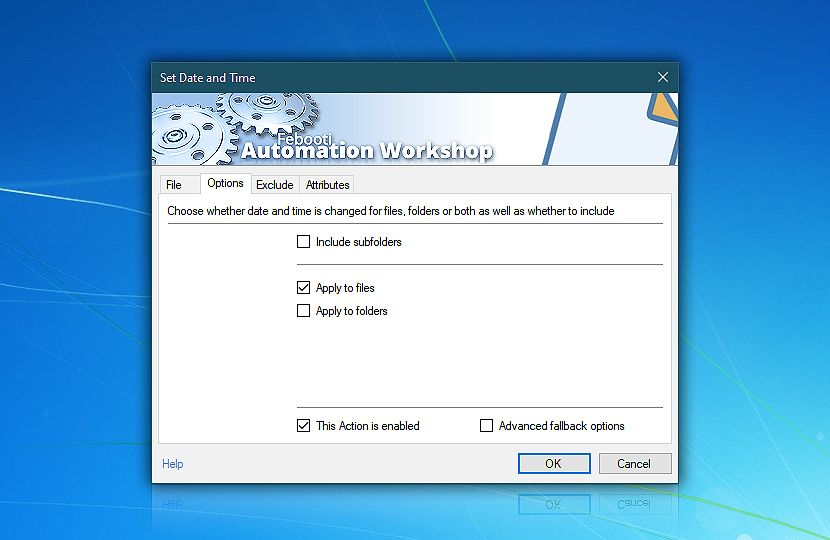Open the Exclude tab
The width and height of the screenshot is (830, 540).
click(274, 185)
